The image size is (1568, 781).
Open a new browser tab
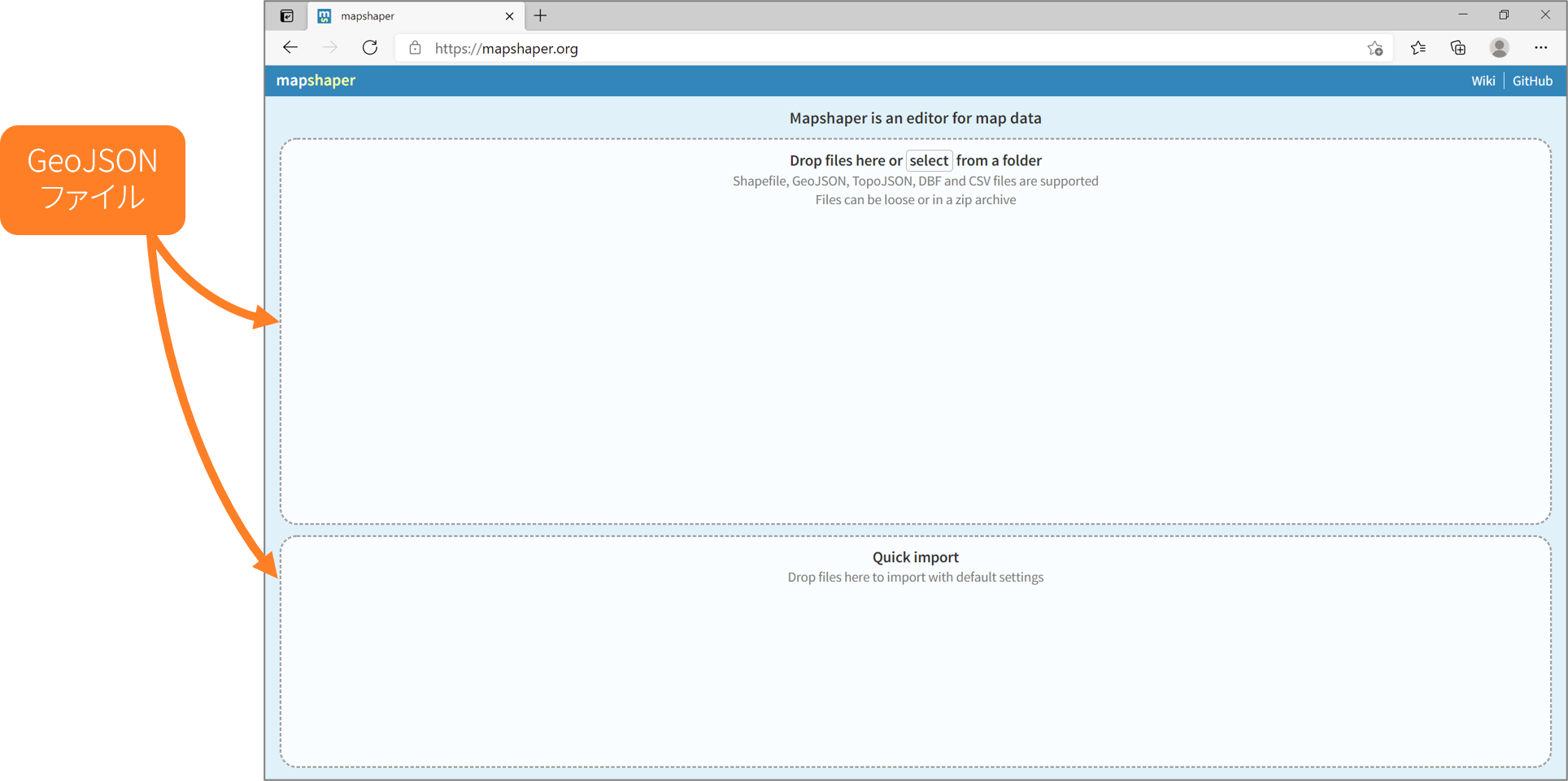[x=540, y=15]
